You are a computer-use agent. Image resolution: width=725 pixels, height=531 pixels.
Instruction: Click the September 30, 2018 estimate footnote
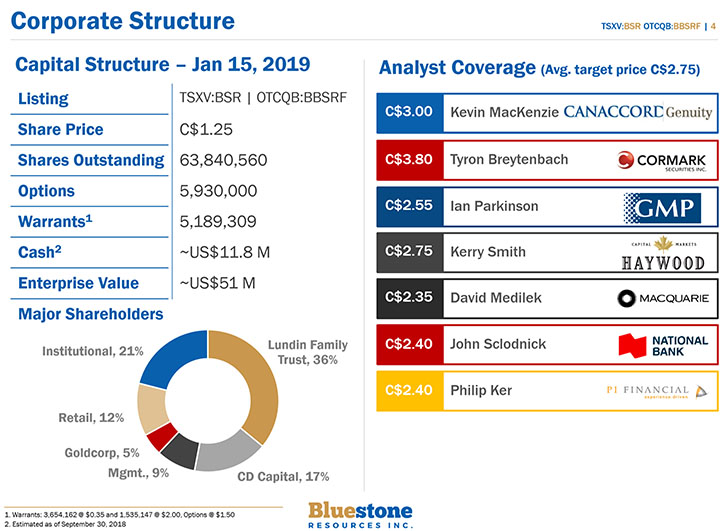[65, 524]
